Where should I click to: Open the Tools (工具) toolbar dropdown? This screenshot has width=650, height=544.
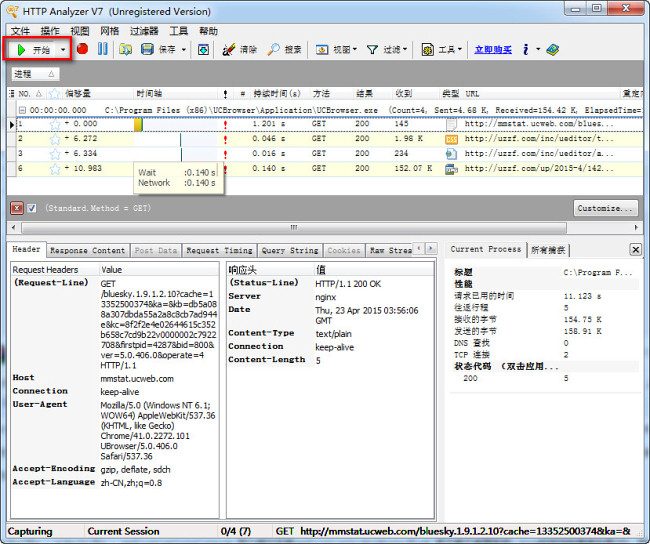coord(441,49)
